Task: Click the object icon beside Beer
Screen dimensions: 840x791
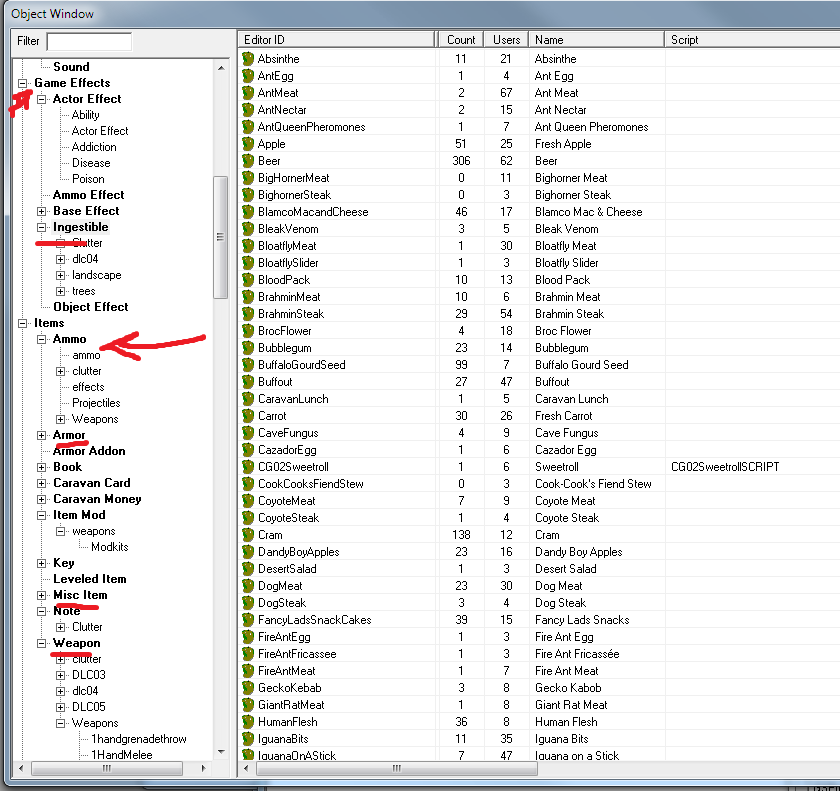Action: click(247, 160)
